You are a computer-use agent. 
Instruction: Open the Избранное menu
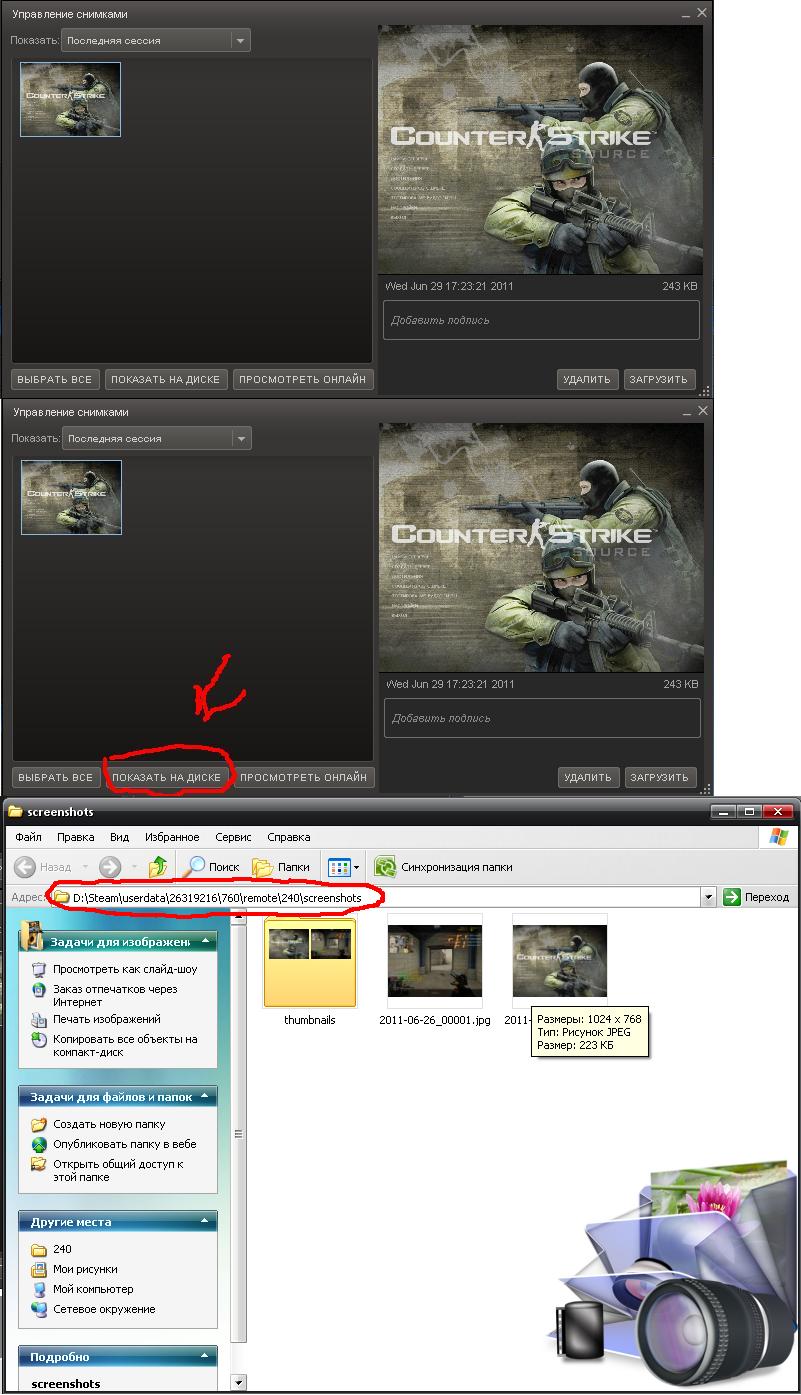[172, 837]
